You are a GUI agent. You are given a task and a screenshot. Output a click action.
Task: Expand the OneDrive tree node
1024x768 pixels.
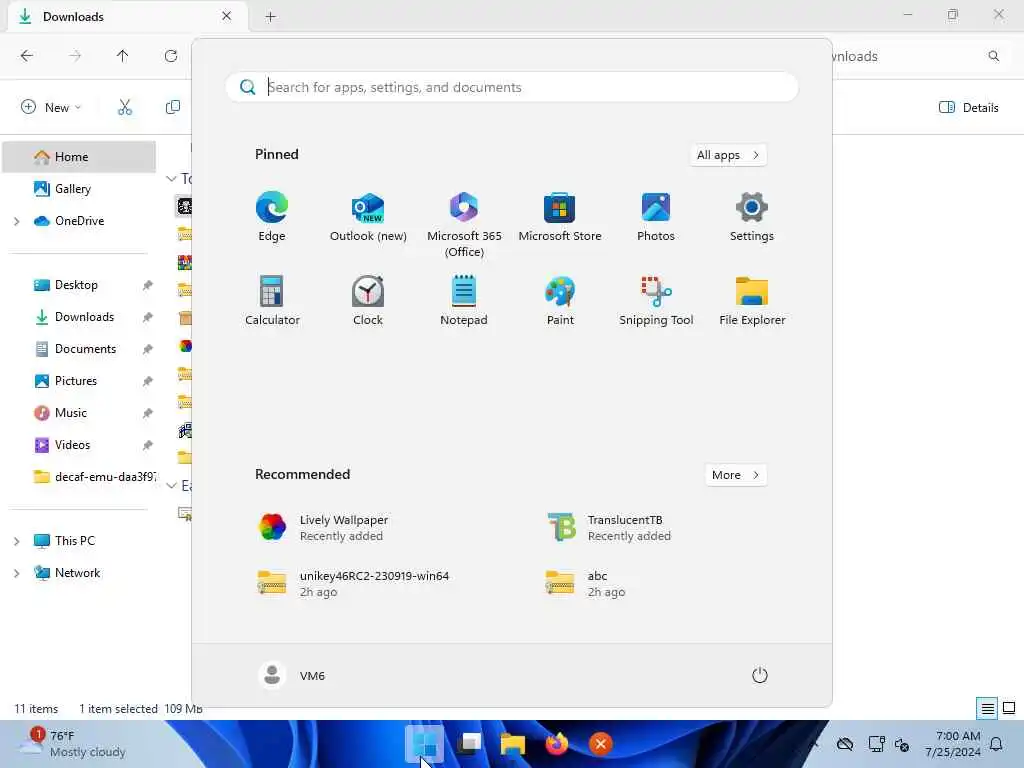coord(16,221)
